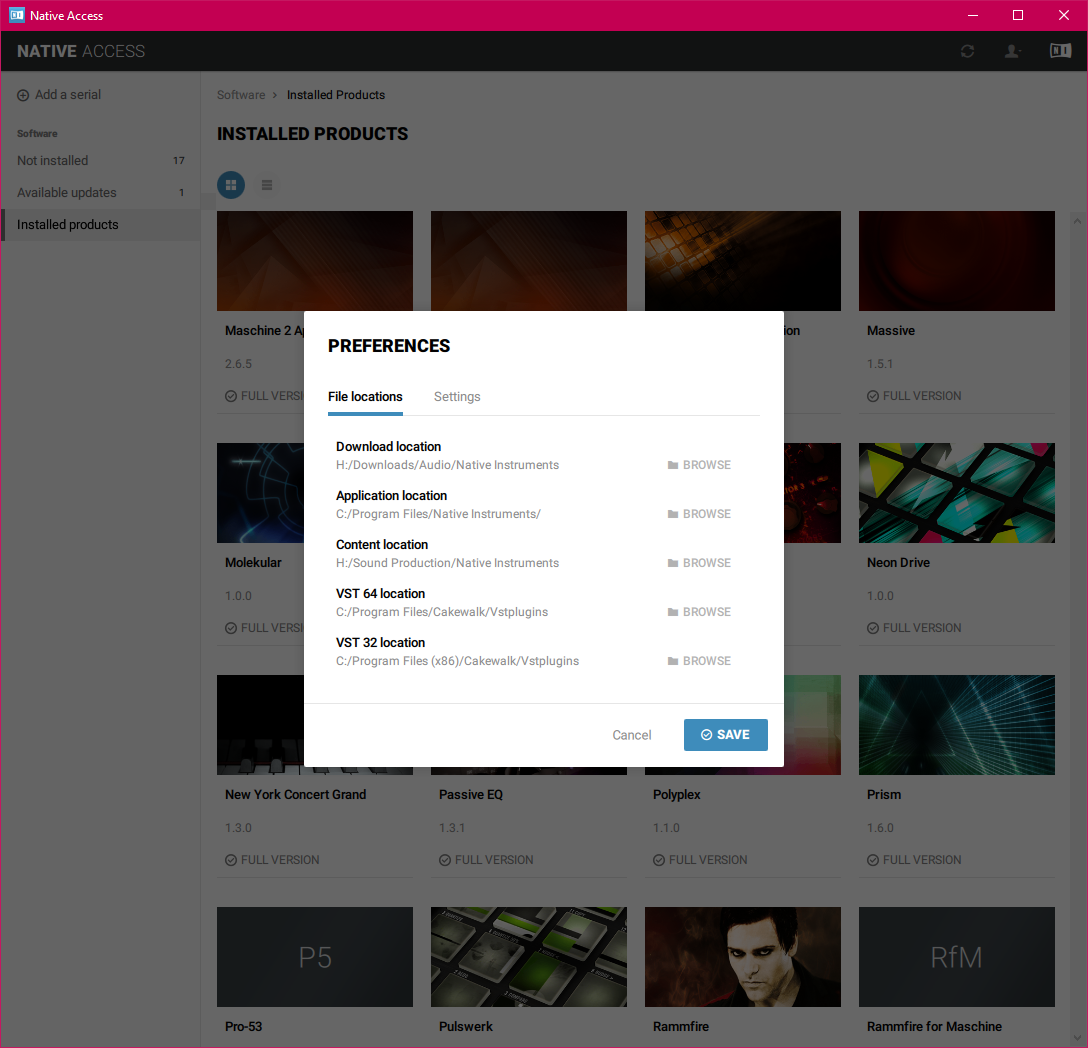Open Available updates section
This screenshot has height=1048, width=1088.
click(101, 193)
